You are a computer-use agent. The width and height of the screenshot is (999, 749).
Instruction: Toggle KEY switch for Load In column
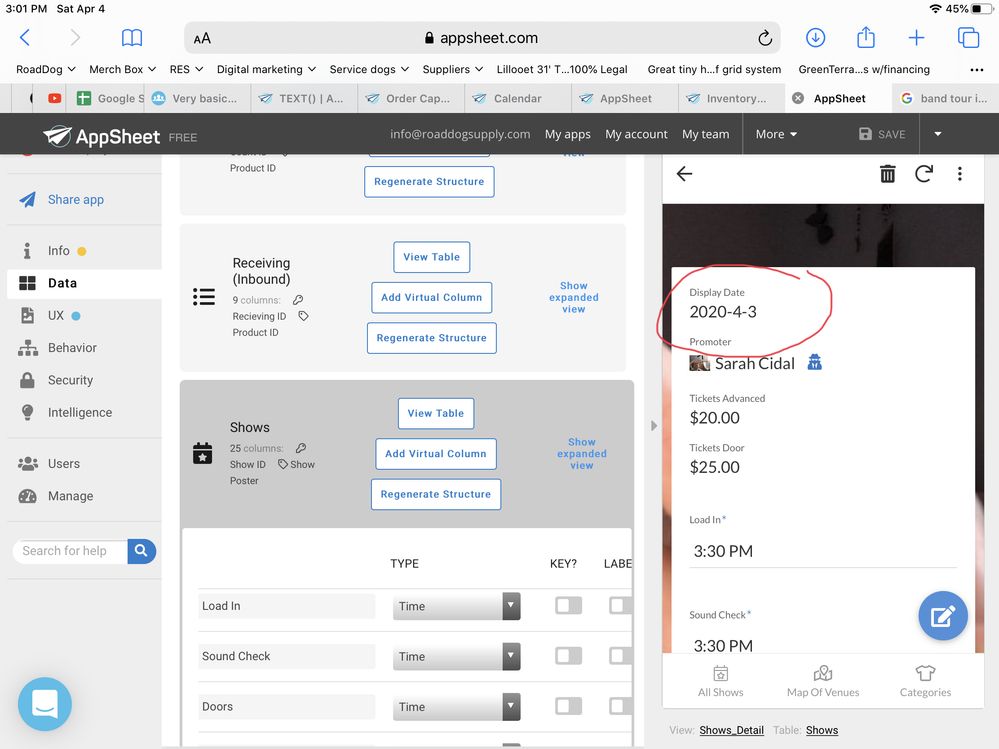tap(568, 605)
